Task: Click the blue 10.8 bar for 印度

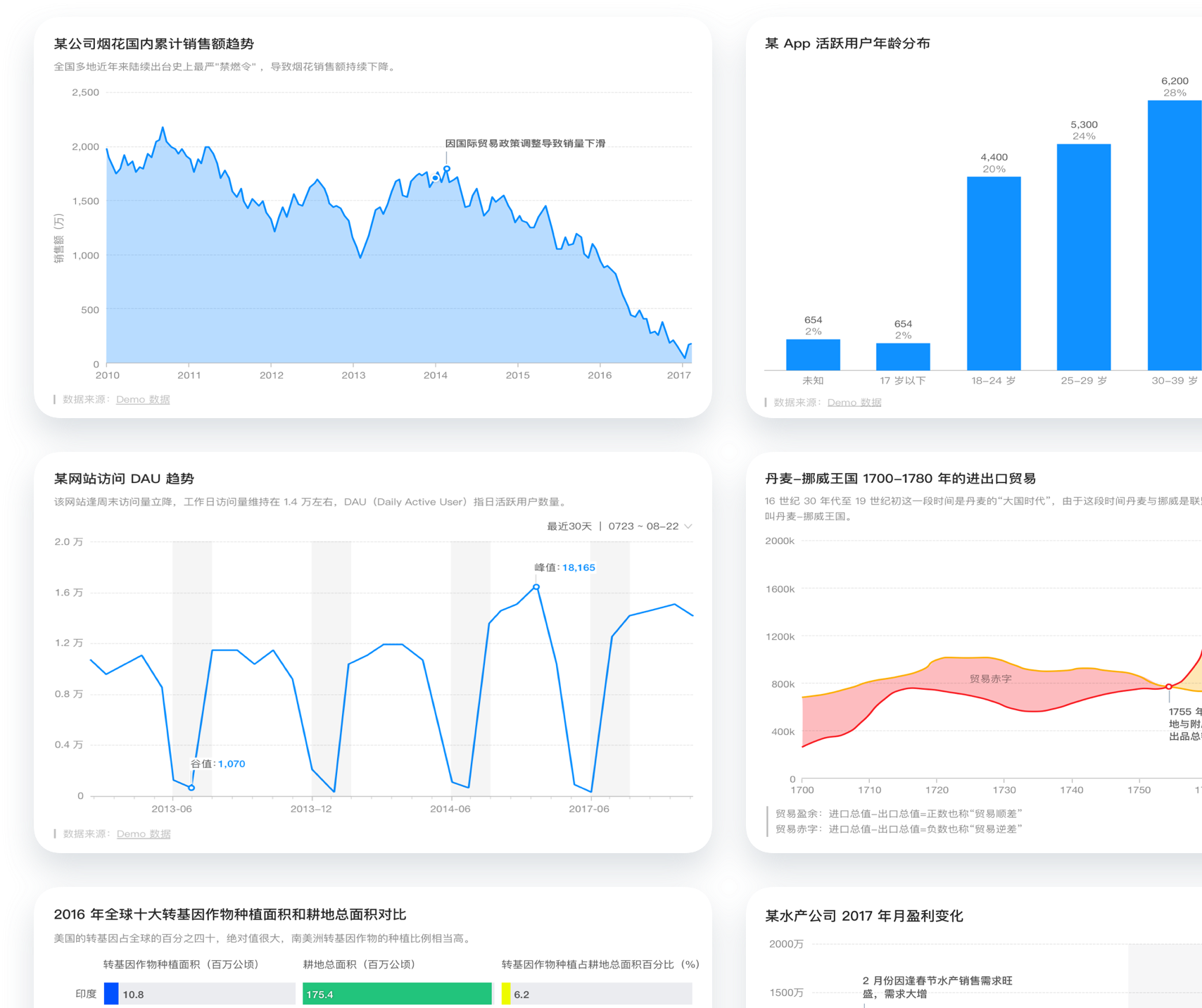Action: 111,994
